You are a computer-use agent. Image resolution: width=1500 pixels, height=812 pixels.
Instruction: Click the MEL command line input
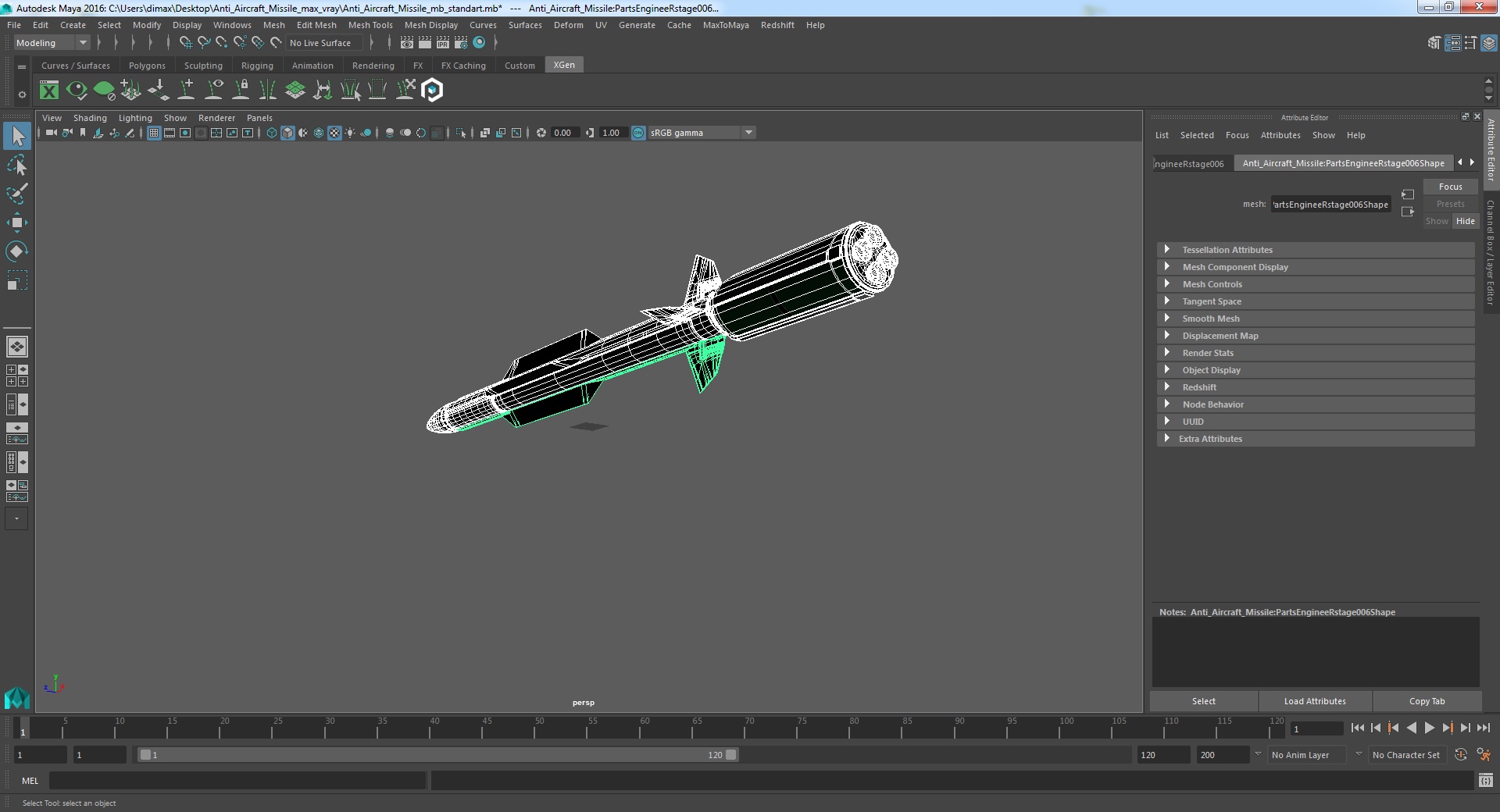pyautogui.click(x=237, y=780)
